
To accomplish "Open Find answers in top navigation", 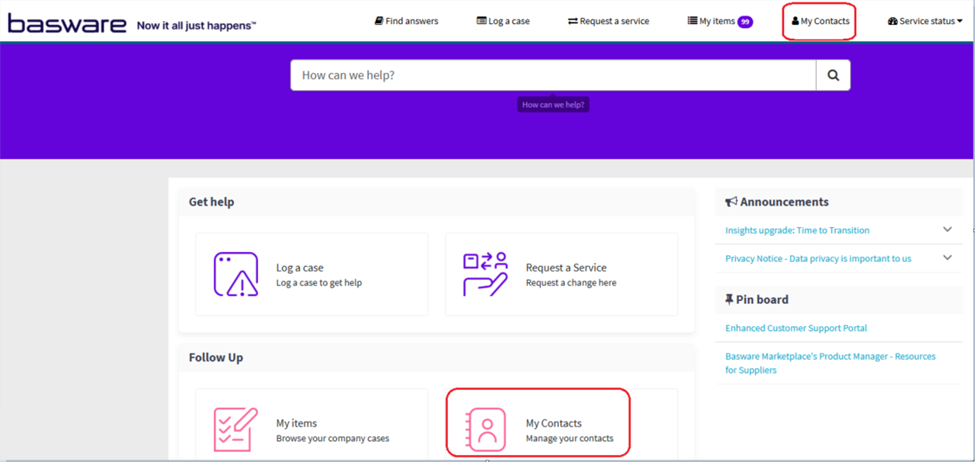I will (406, 21).
